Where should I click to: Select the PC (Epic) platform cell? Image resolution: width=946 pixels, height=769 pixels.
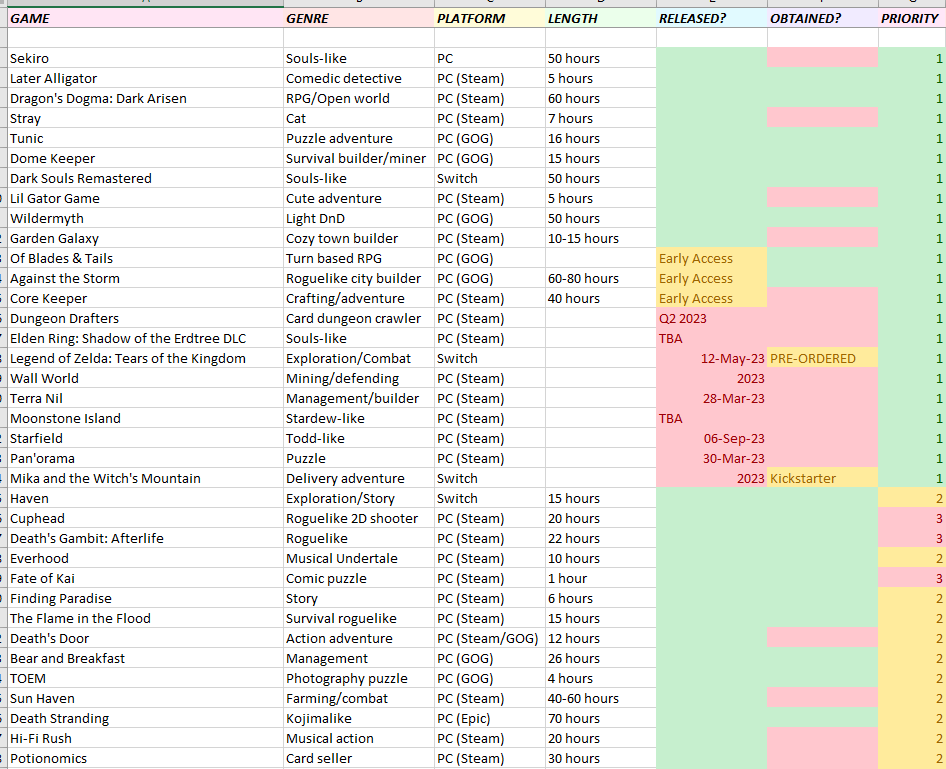490,718
